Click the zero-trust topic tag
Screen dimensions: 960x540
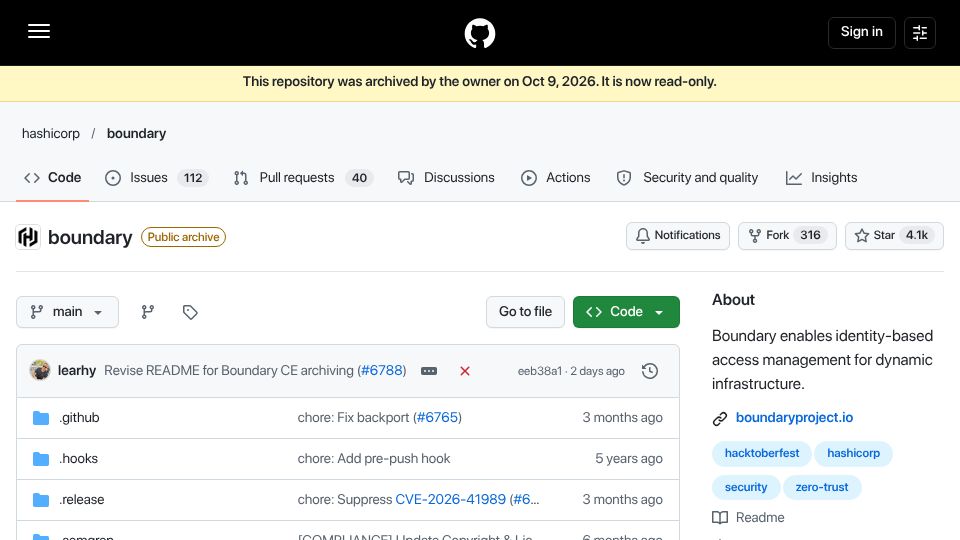tap(822, 487)
